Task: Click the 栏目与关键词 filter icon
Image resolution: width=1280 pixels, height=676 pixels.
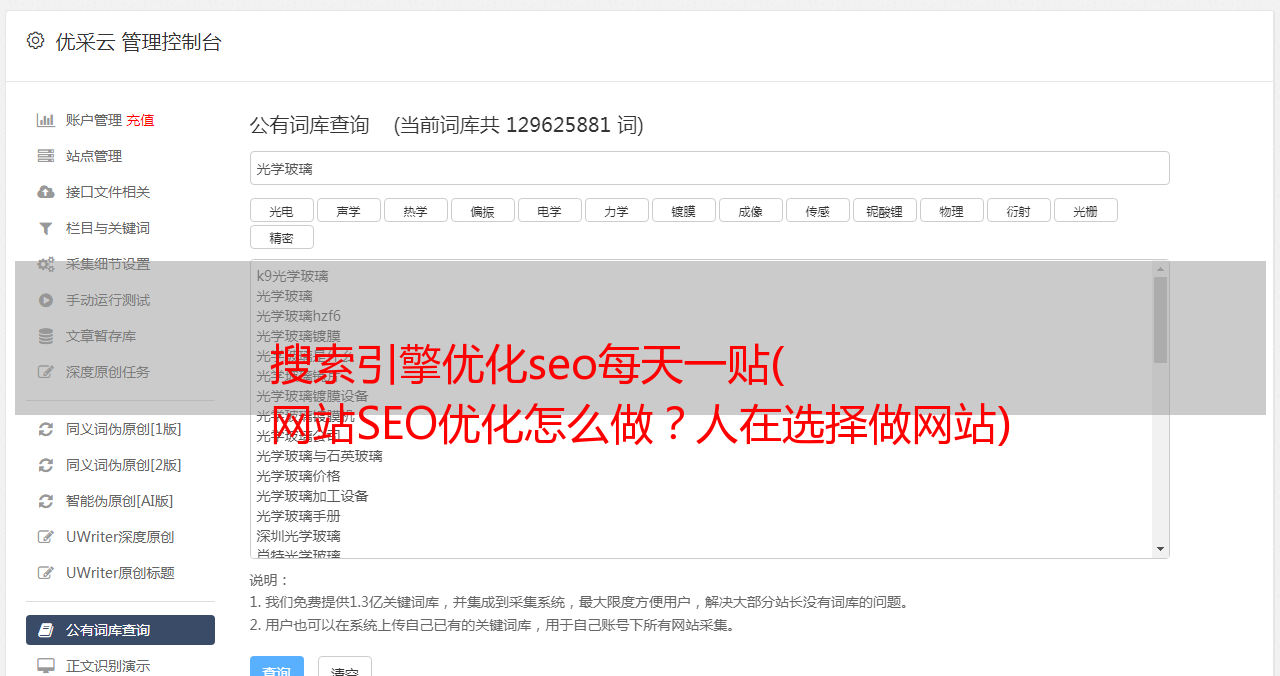Action: (x=45, y=228)
